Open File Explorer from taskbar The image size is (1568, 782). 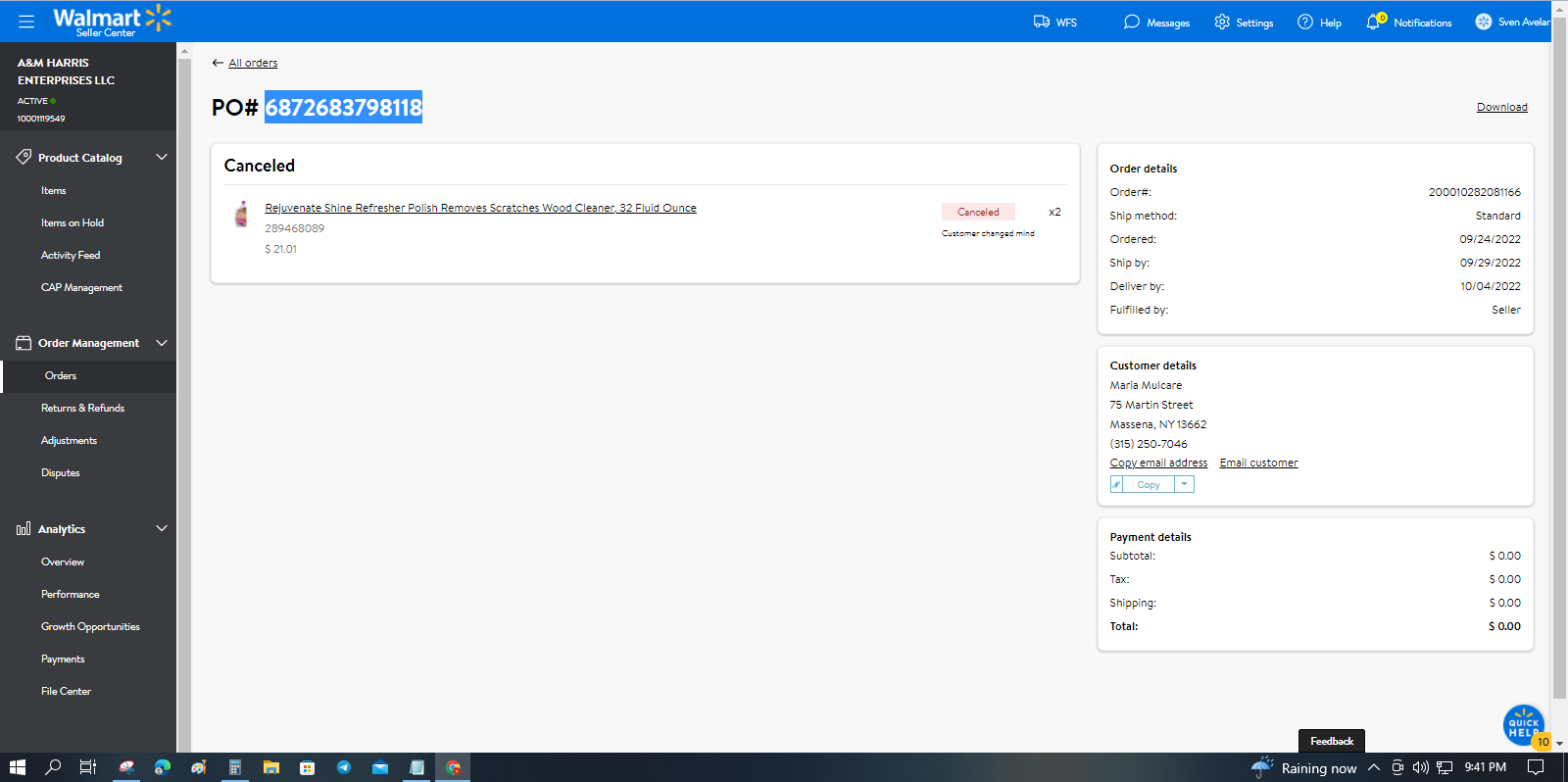pyautogui.click(x=271, y=767)
